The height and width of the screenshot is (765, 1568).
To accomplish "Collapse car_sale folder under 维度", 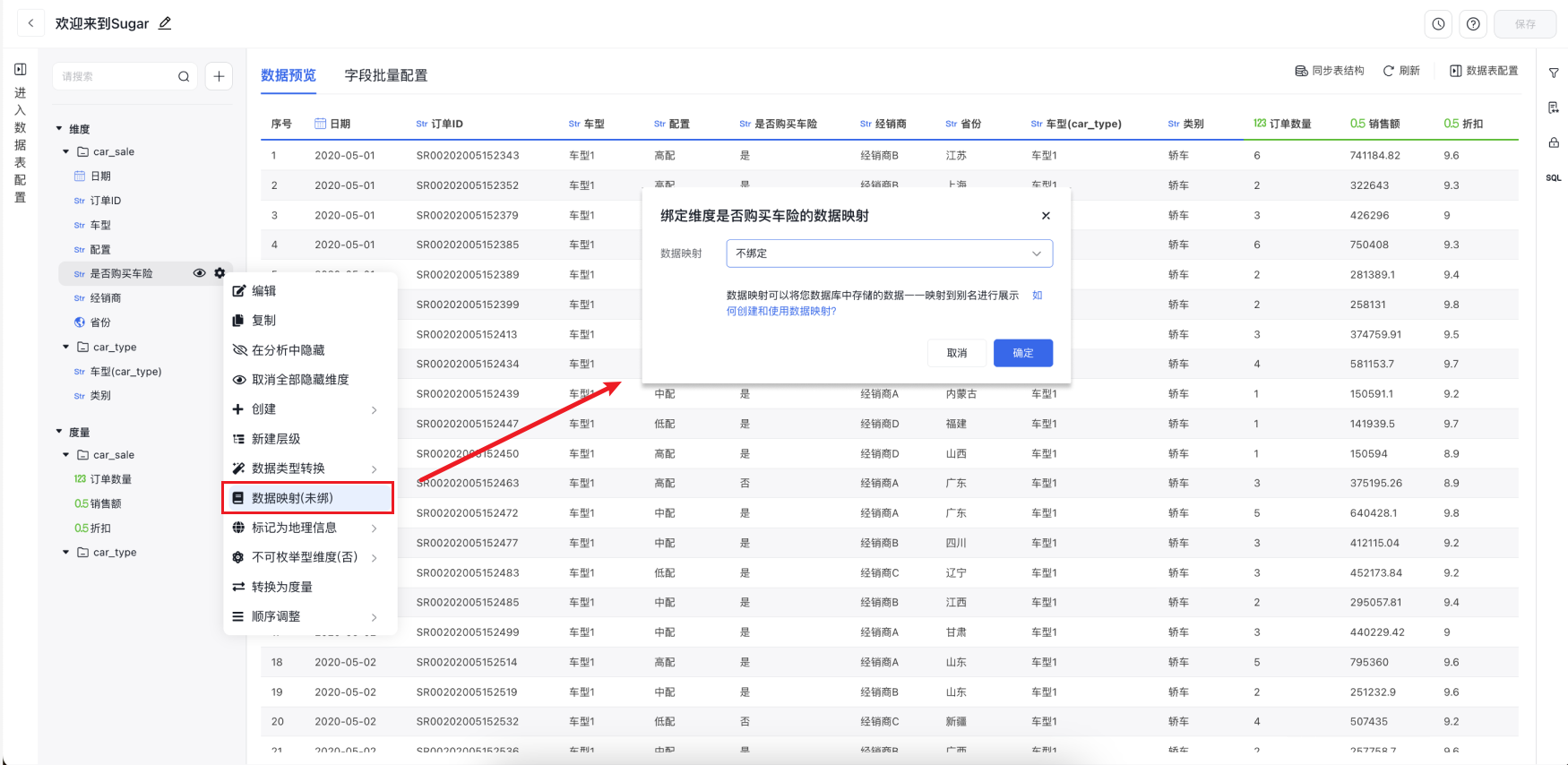I will (x=66, y=151).
